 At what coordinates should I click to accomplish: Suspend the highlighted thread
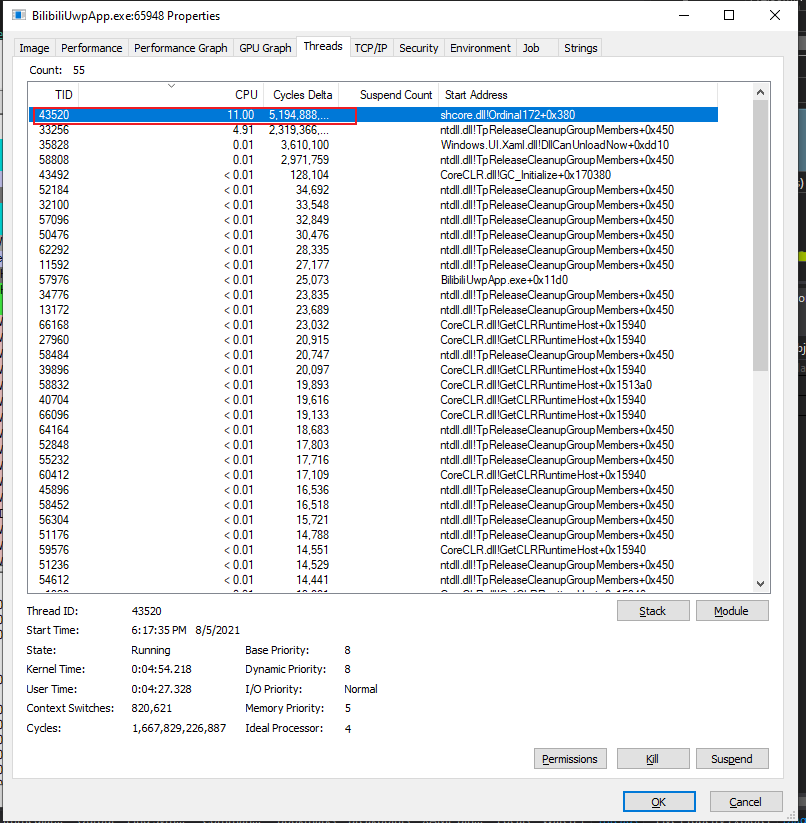click(732, 758)
